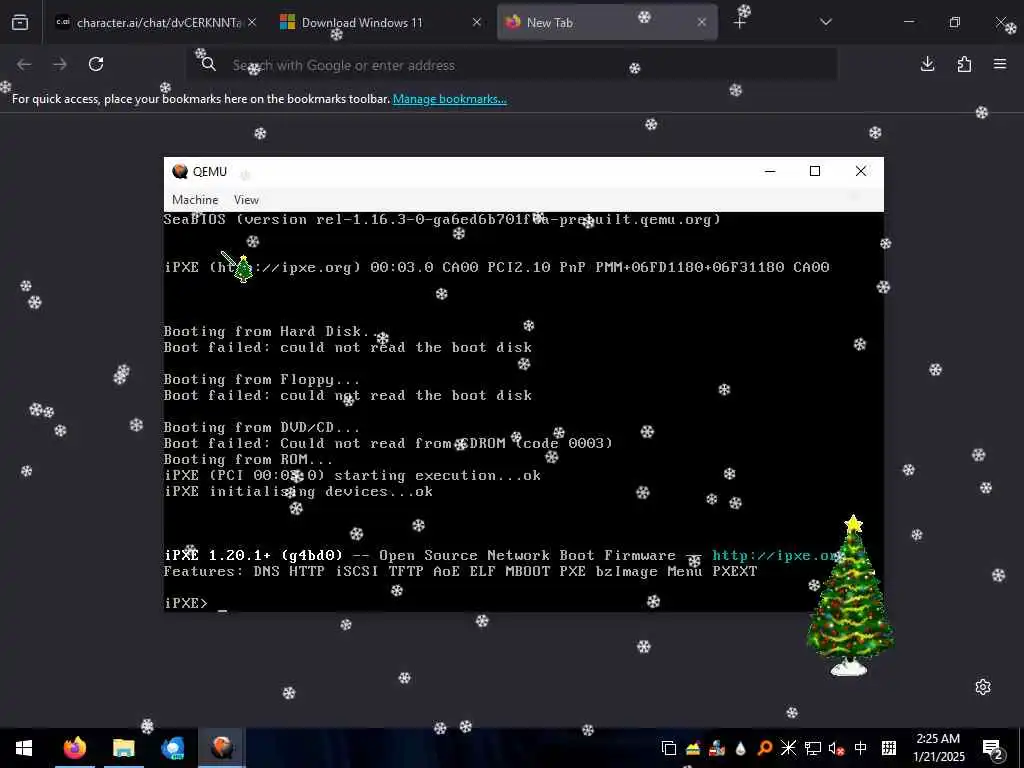Toggle the Chinese 中 input mode indicator

[x=861, y=748]
